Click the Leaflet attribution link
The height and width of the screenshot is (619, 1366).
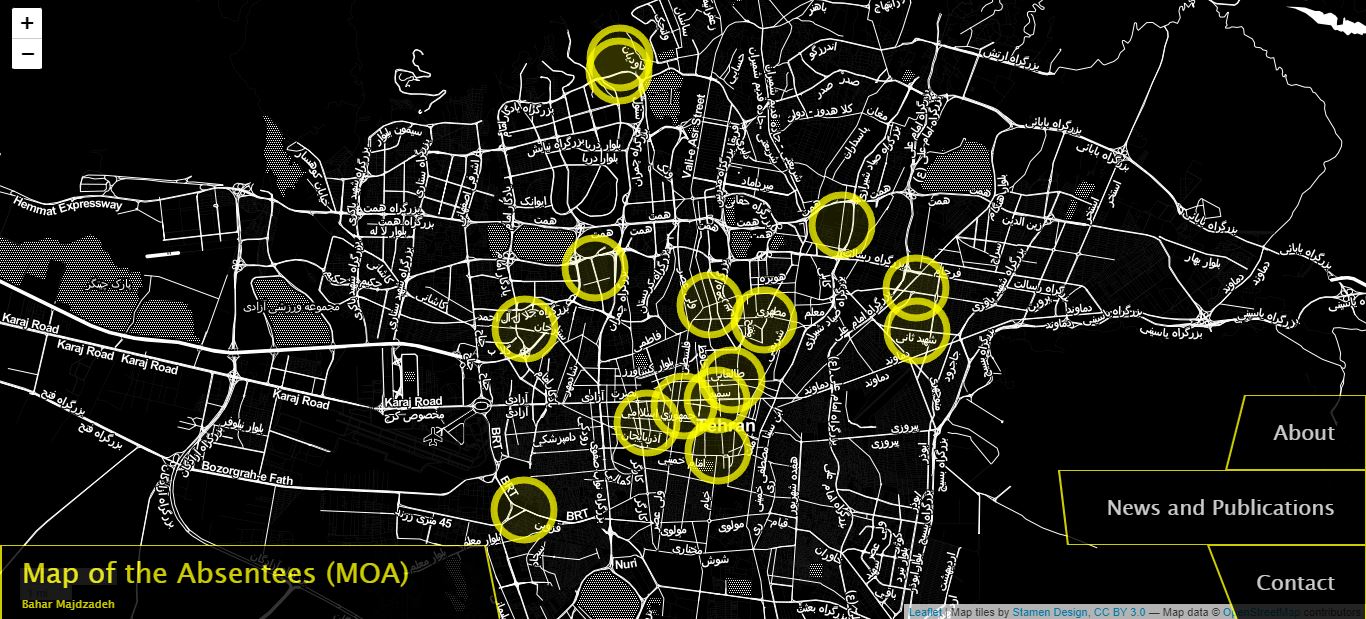925,612
